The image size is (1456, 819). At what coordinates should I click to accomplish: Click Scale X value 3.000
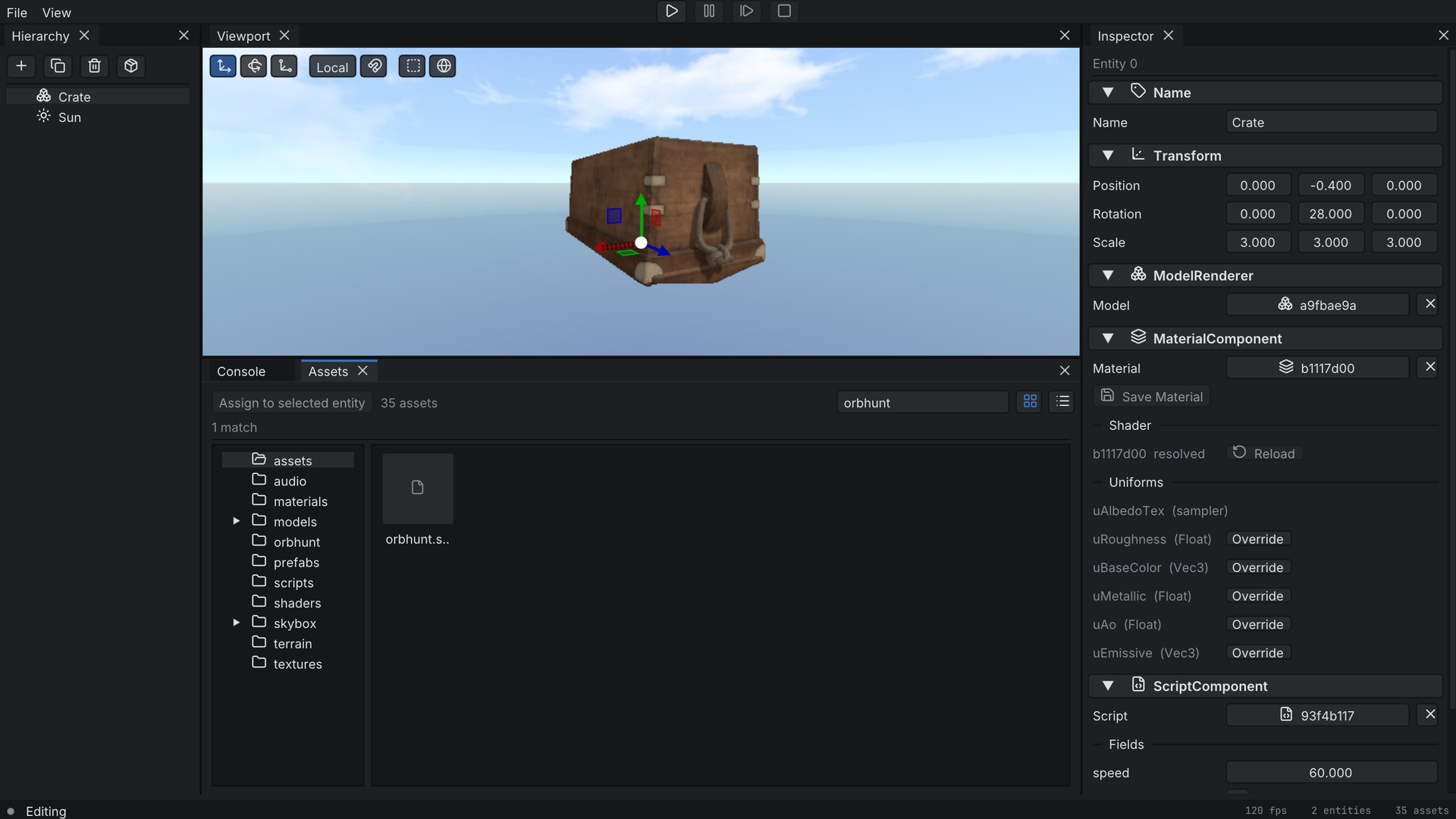click(x=1258, y=242)
